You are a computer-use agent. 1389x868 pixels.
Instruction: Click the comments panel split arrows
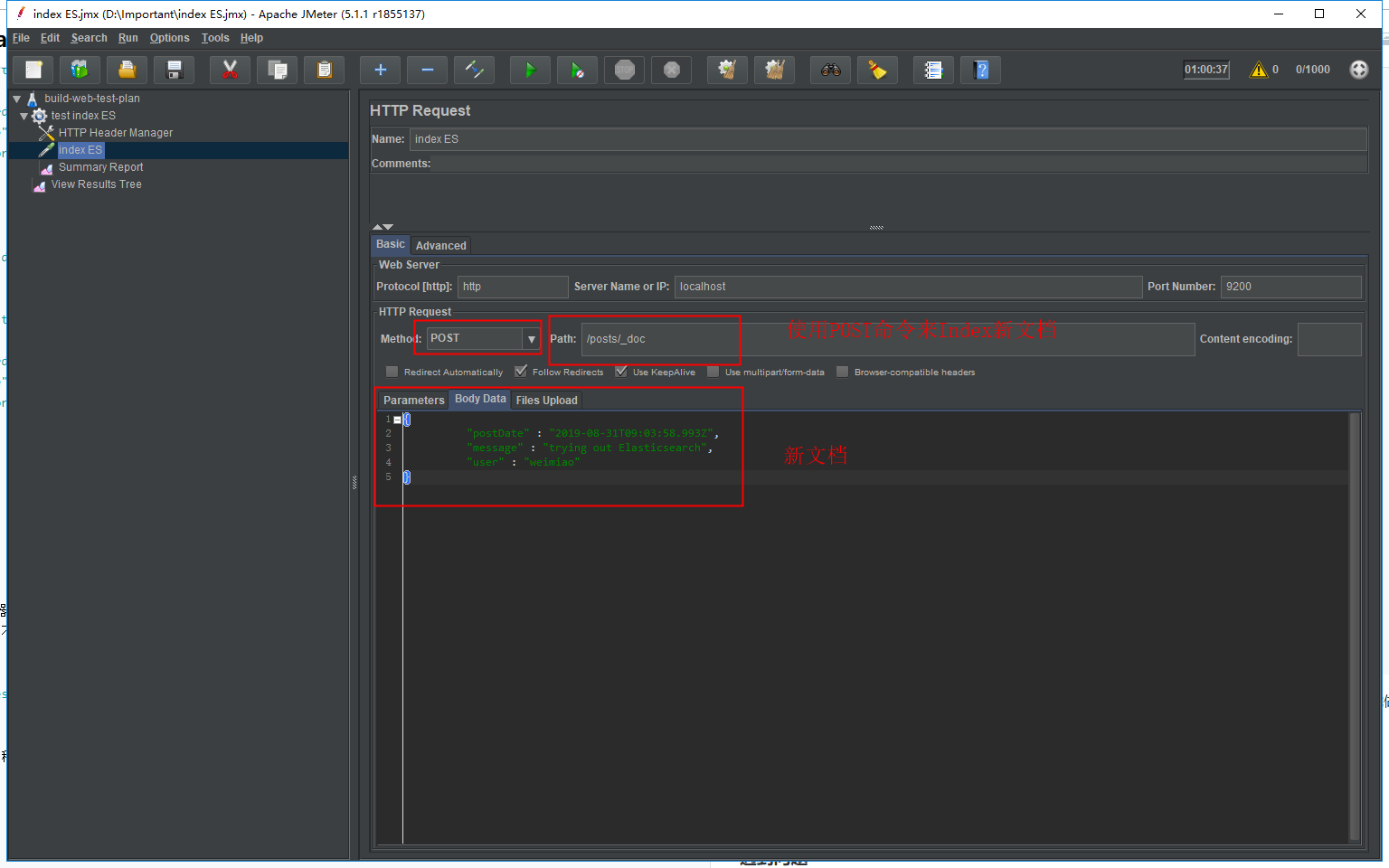tap(383, 227)
